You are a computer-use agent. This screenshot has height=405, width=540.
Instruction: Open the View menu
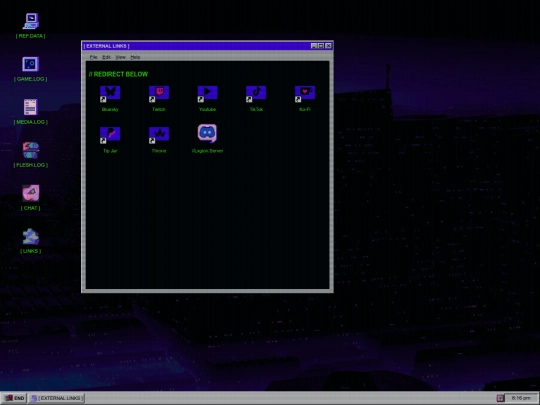tap(120, 57)
